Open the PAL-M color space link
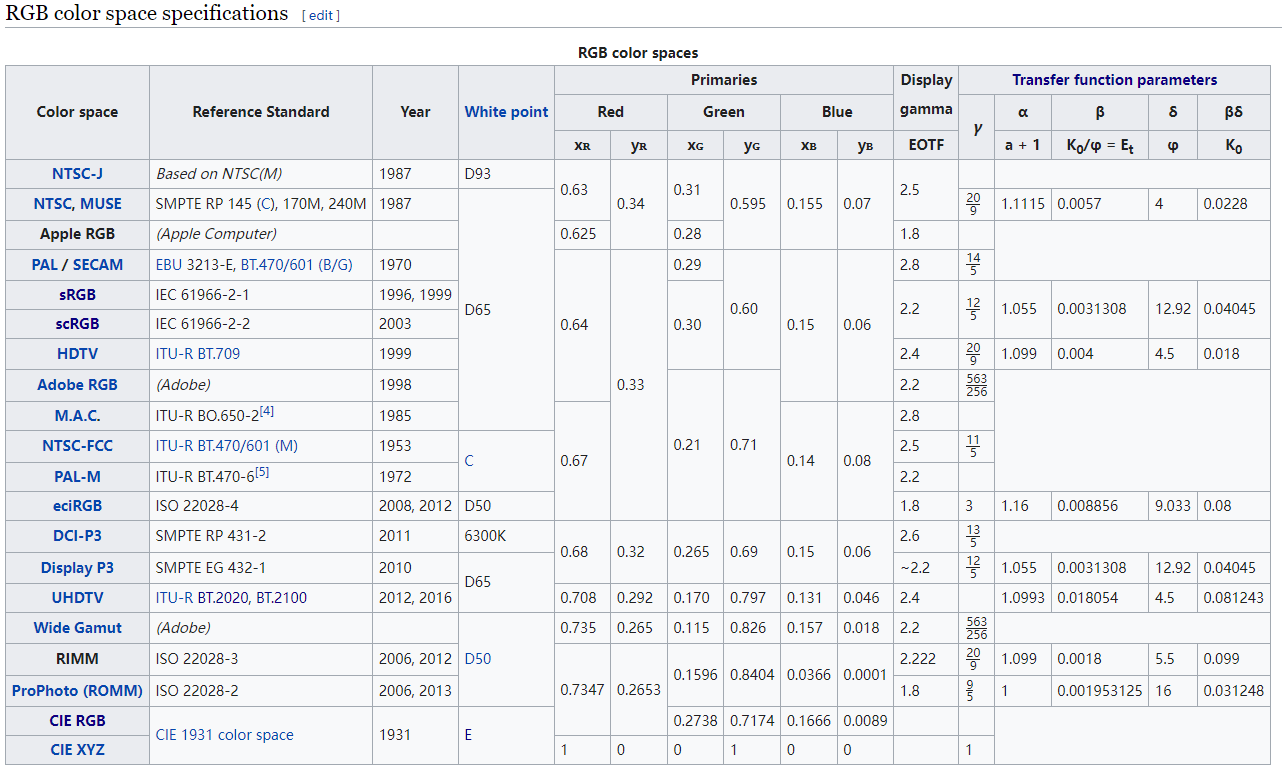This screenshot has width=1282, height=768. pos(77,476)
